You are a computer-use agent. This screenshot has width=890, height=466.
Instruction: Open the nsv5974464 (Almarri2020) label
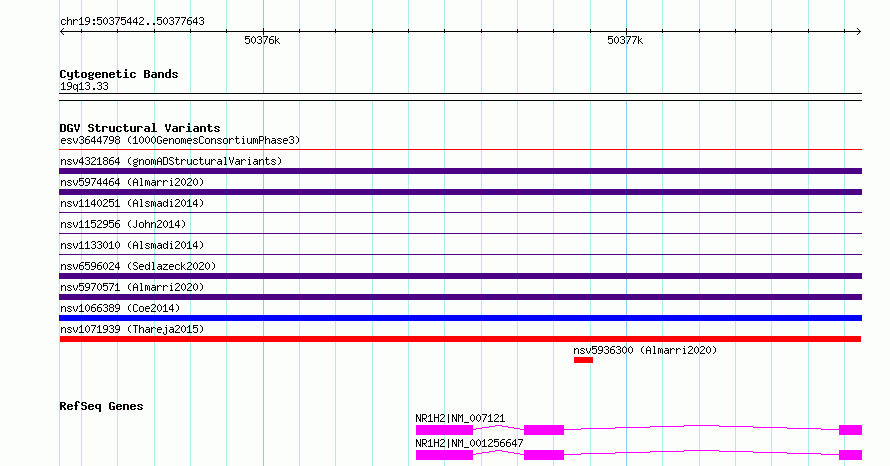[132, 182]
